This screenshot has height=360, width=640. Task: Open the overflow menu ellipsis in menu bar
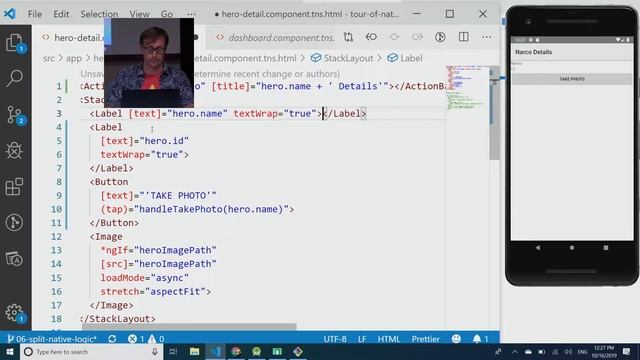pos(191,14)
